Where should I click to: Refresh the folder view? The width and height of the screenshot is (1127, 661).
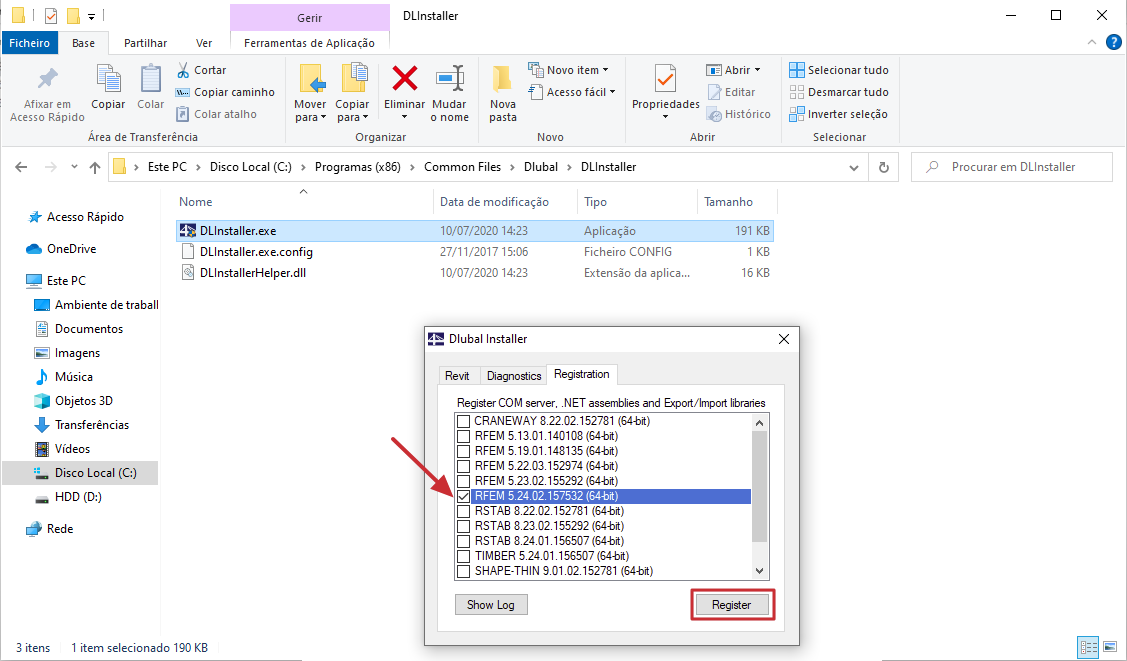[x=883, y=167]
